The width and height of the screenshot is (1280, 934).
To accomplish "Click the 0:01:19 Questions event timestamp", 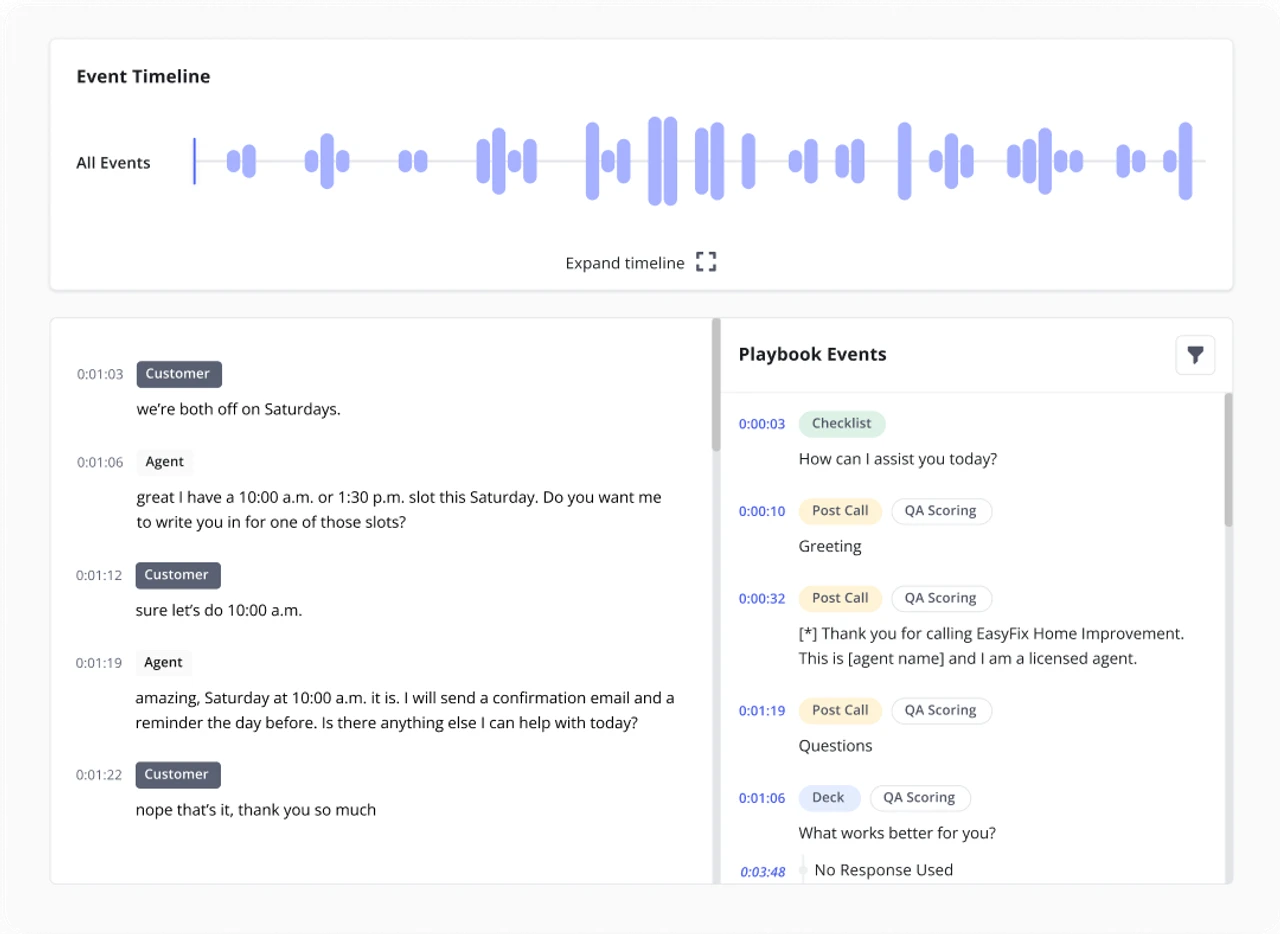I will pos(762,711).
